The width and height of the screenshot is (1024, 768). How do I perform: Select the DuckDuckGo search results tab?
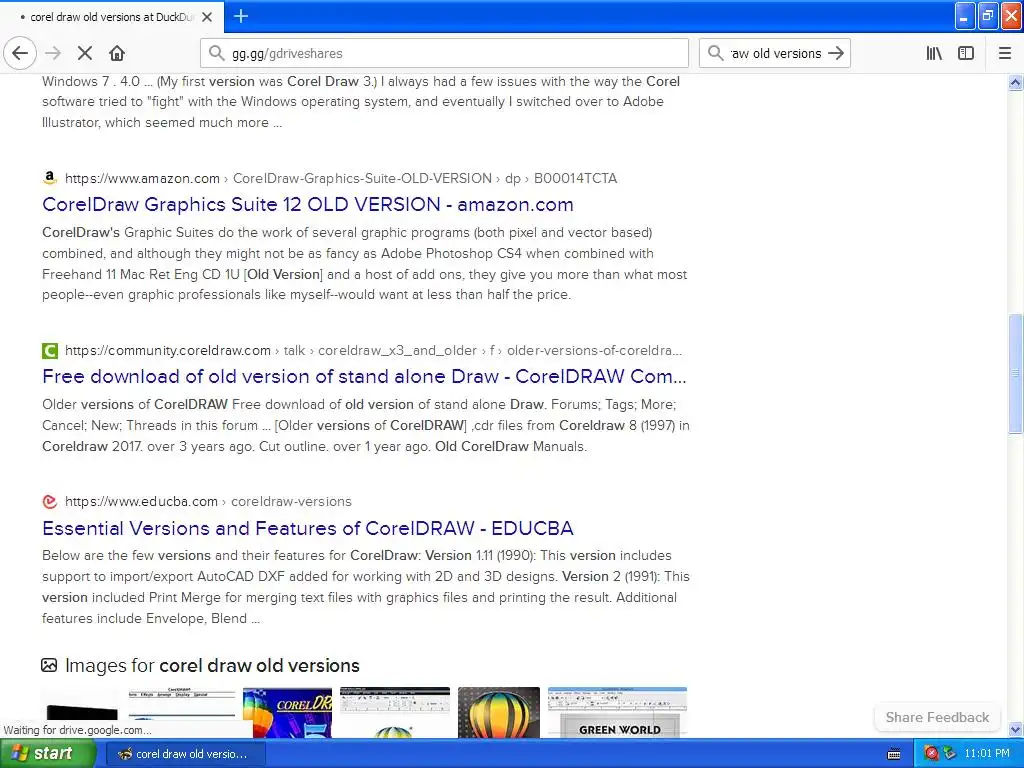112,17
